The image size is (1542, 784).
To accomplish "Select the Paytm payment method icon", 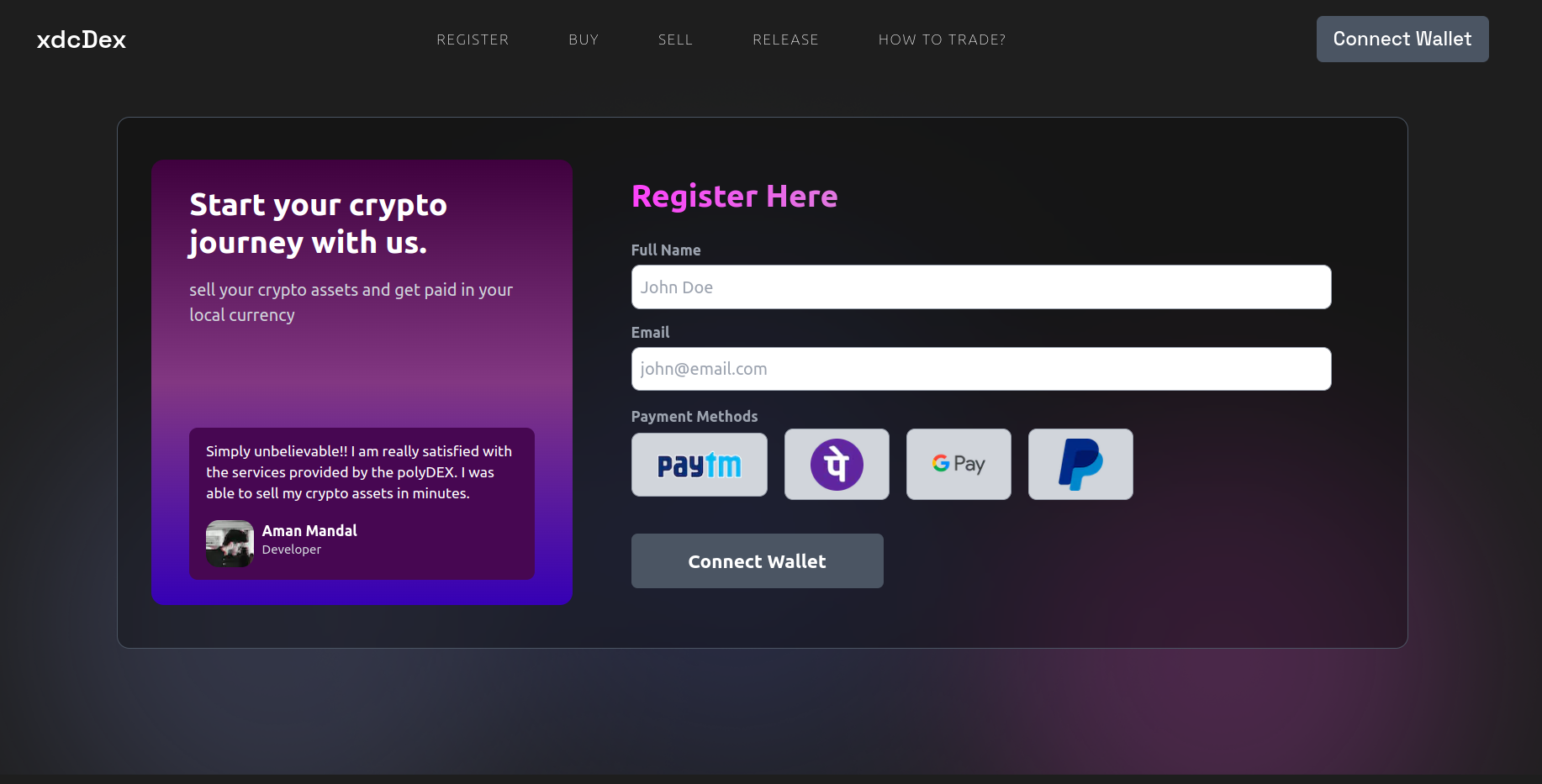I will (x=699, y=465).
